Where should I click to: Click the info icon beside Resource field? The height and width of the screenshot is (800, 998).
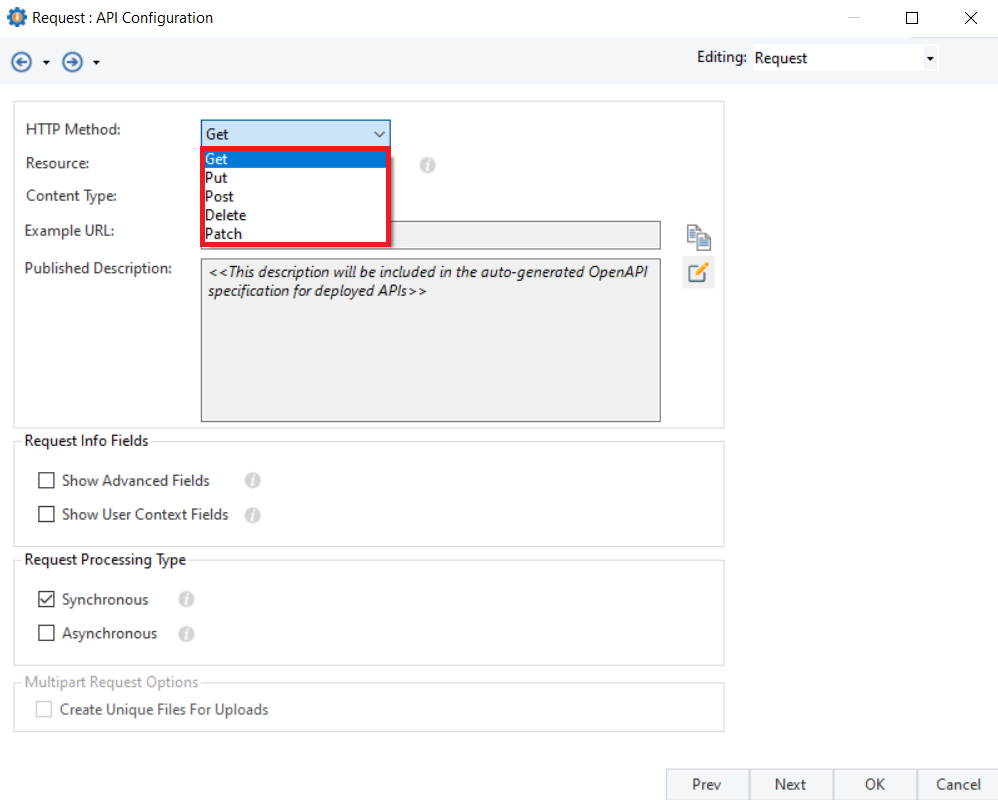(427, 165)
